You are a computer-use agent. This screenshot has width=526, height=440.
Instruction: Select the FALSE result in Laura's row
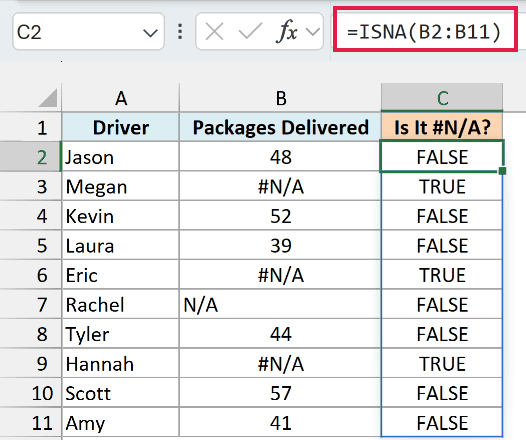[442, 245]
